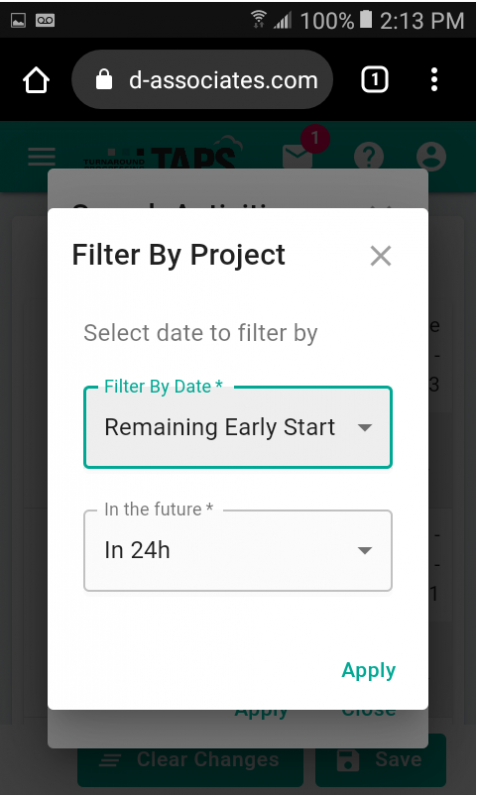The width and height of the screenshot is (477, 796).
Task: Expand the In the future dropdown arrow
Action: pos(365,550)
